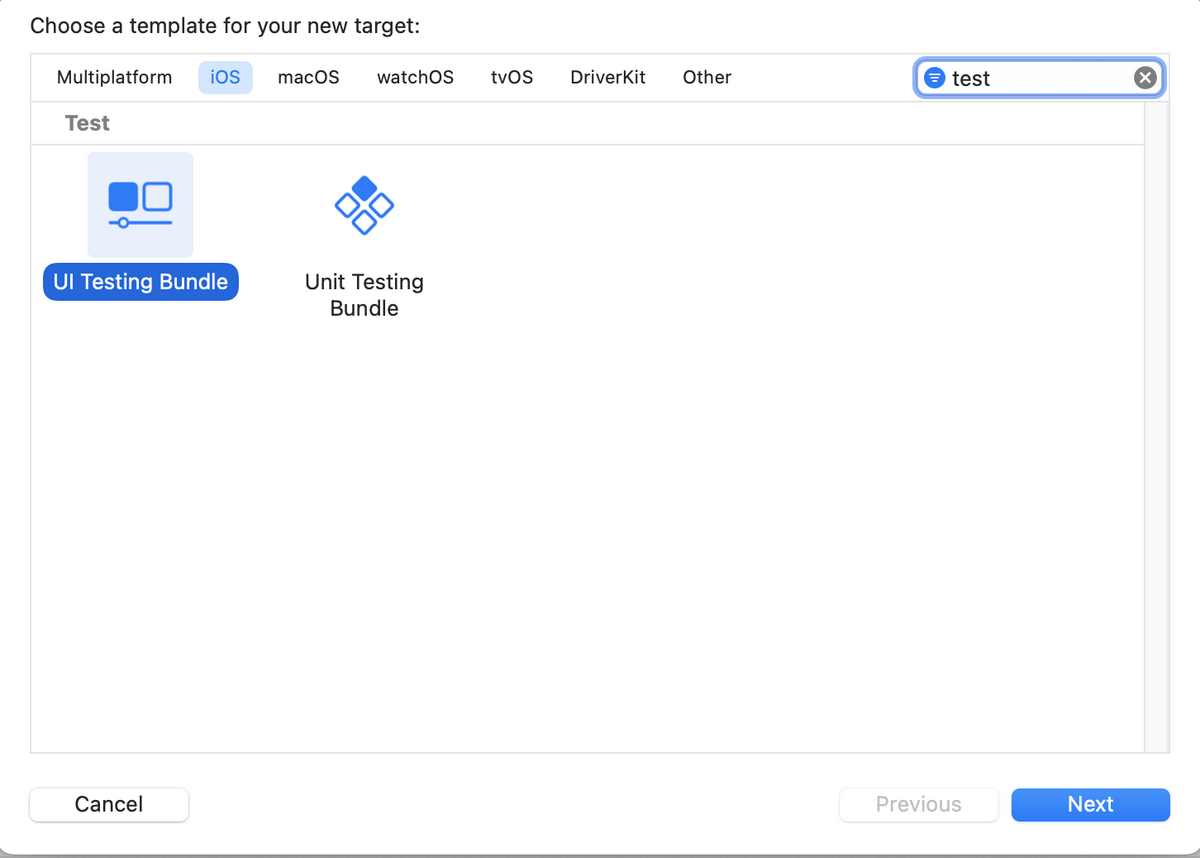Click the filter icon in search field
Screen dimensions: 1200x858
click(x=934, y=78)
